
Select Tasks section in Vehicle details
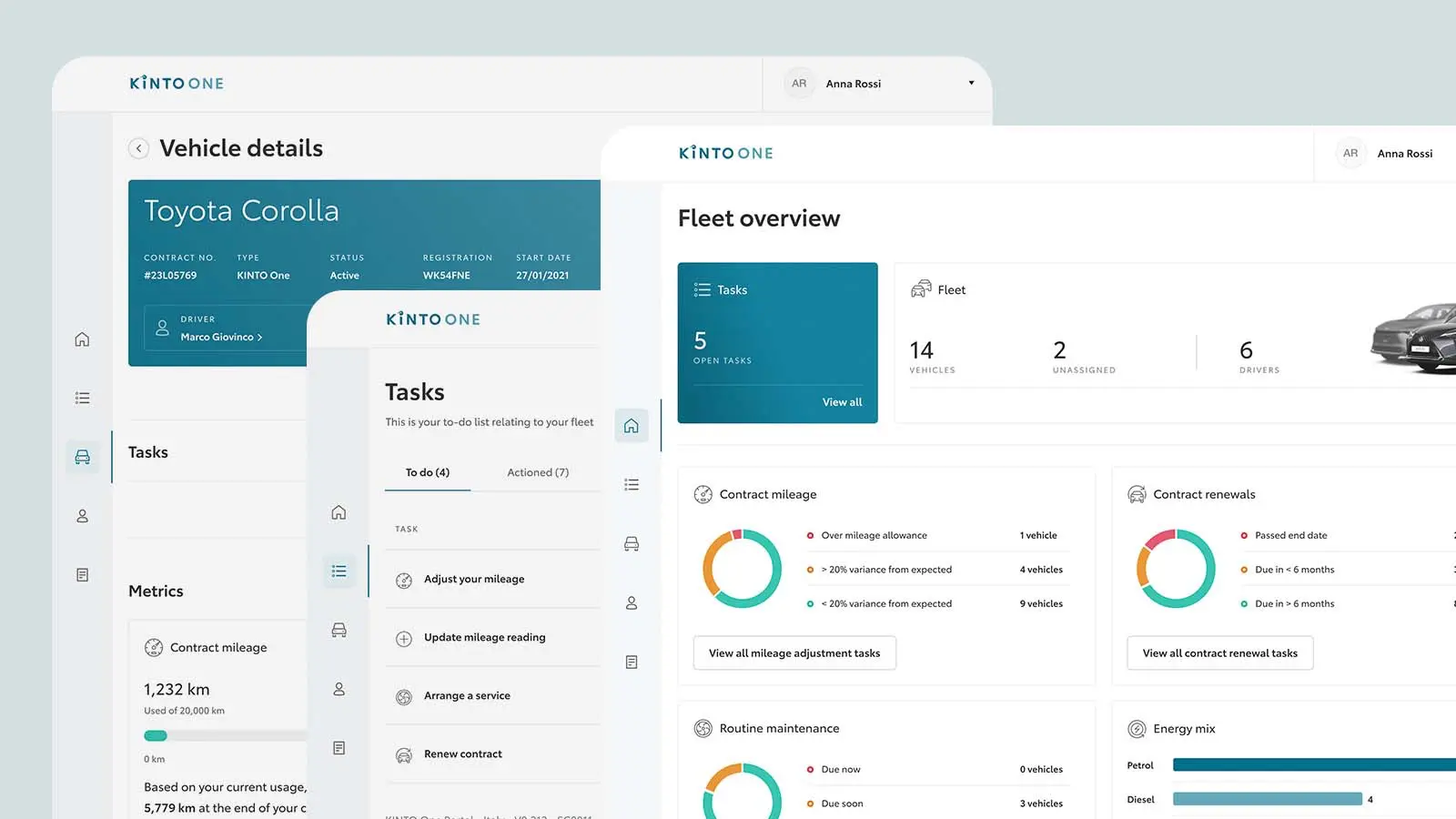click(x=148, y=452)
